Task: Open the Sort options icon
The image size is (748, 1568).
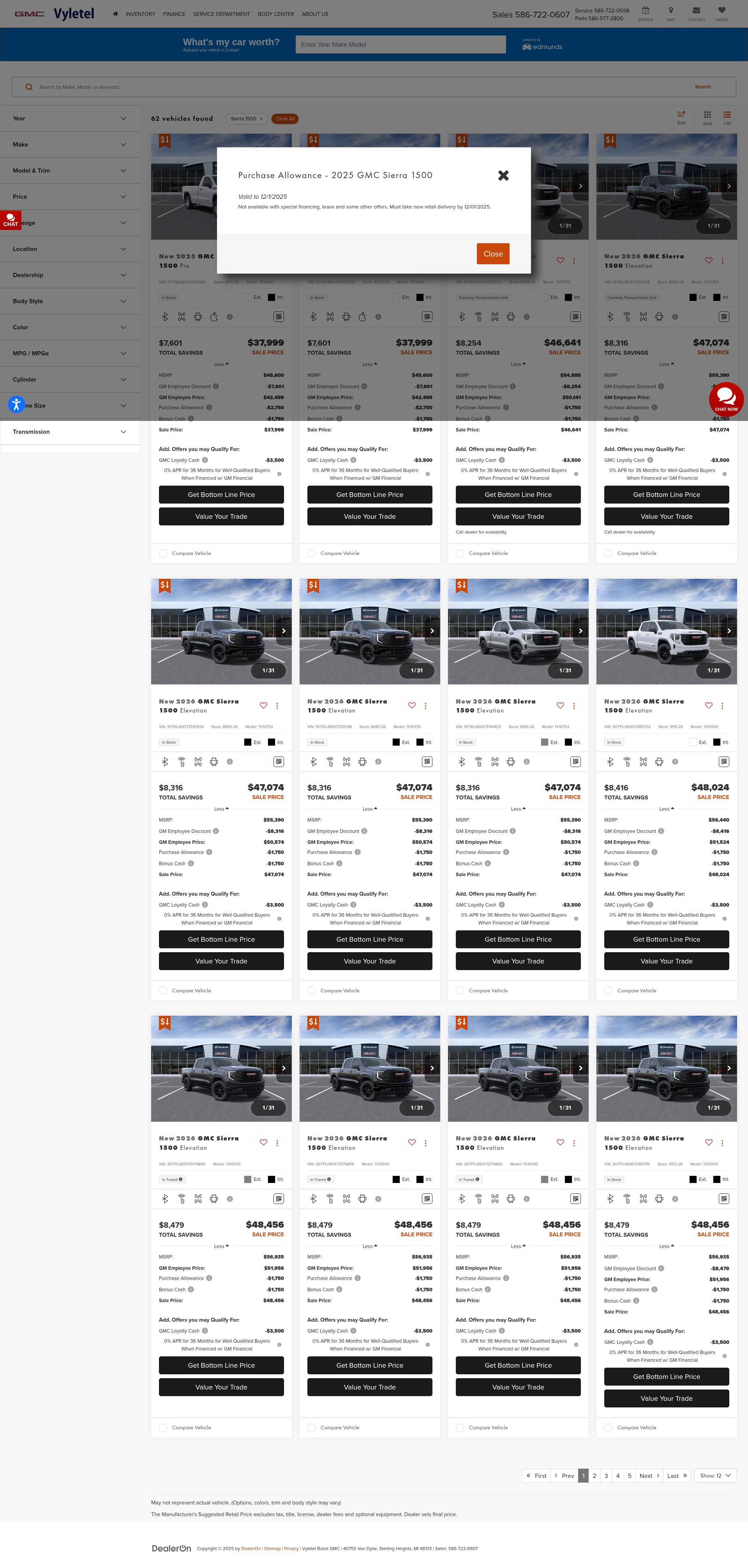Action: 681,114
